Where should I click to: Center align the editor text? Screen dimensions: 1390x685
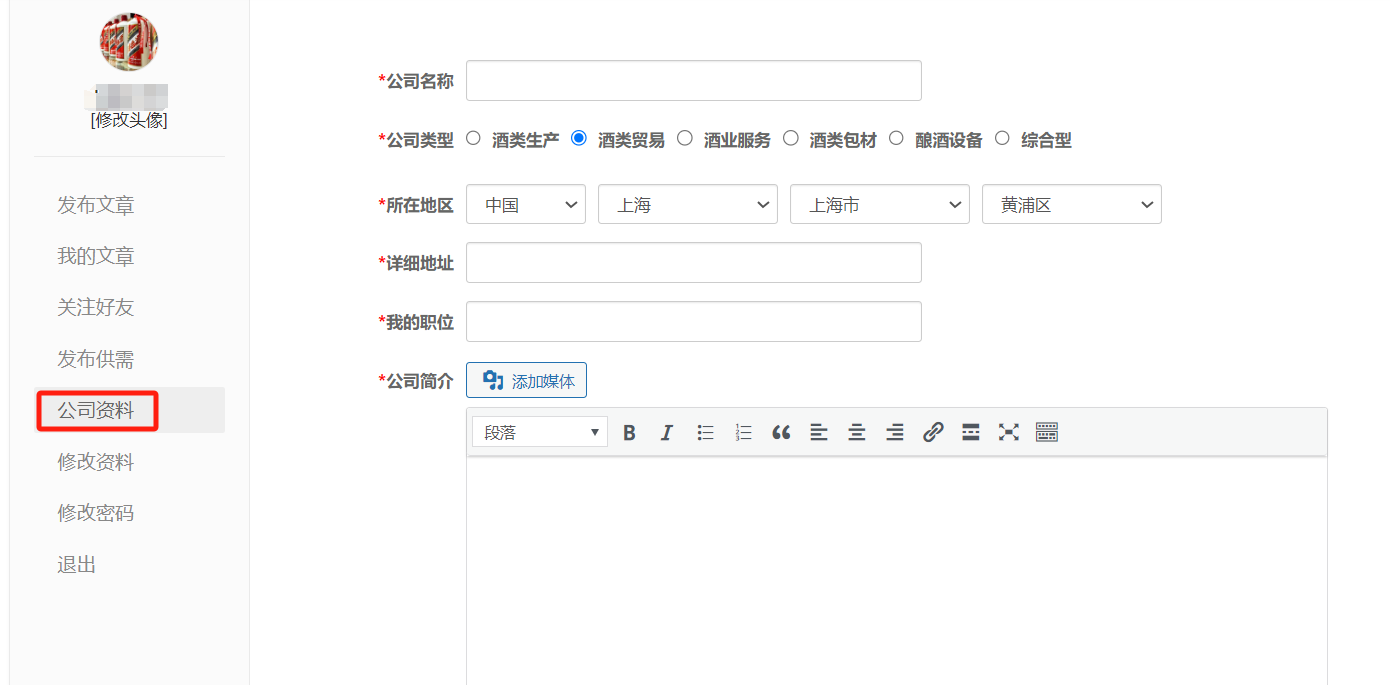click(857, 432)
